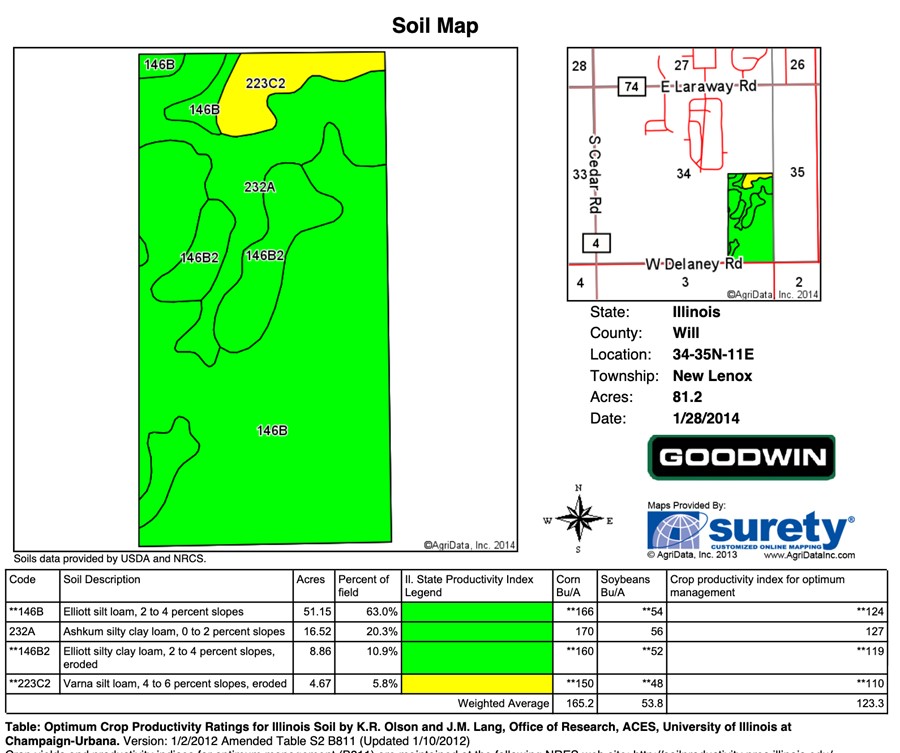Click section number 35 on the location map
Viewport: 900px width, 753px height.
point(797,172)
